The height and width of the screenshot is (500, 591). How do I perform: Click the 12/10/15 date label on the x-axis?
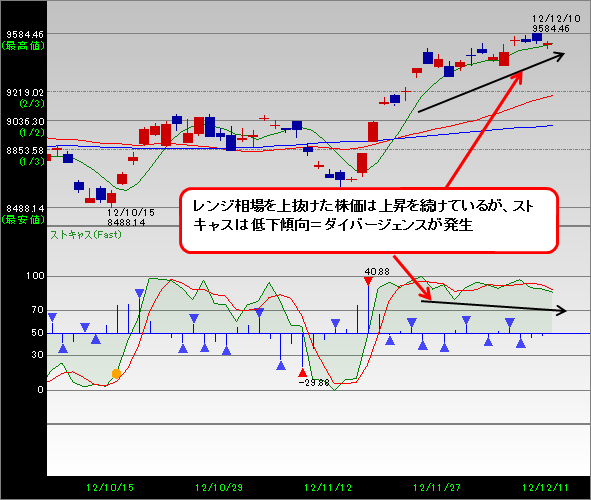110,488
